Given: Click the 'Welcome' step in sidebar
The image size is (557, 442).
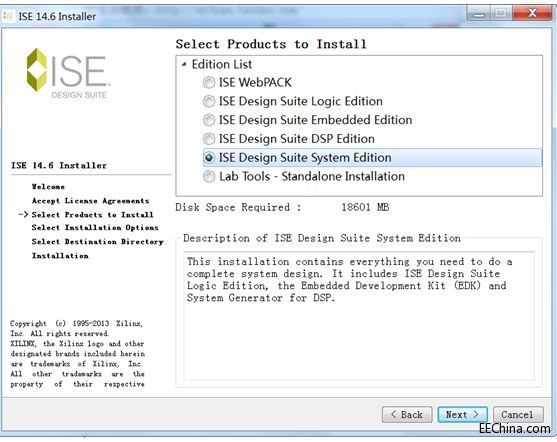Looking at the screenshot, I should coord(48,187).
